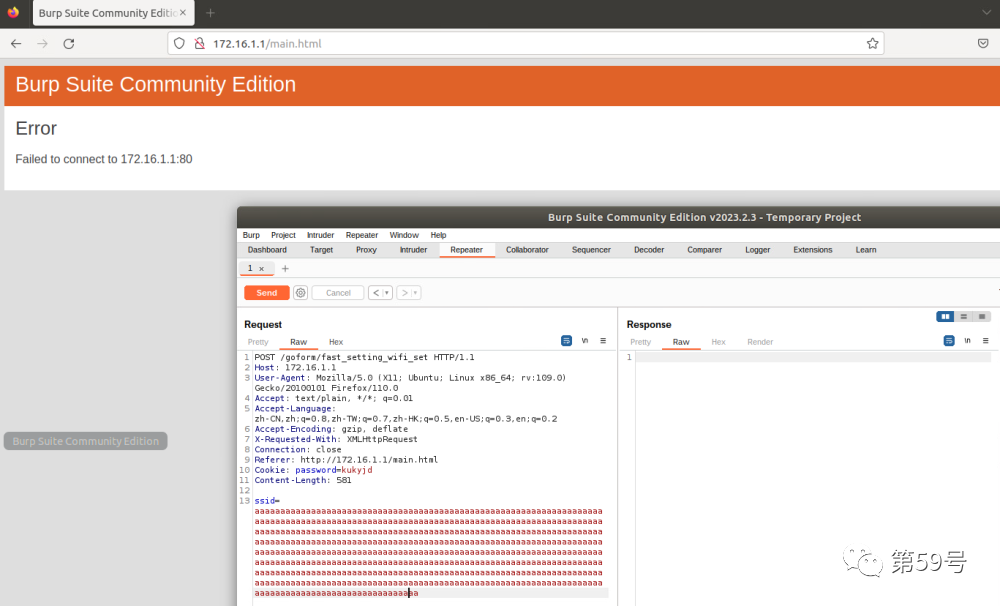The height and width of the screenshot is (606, 1000).
Task: Open the Burp menu
Action: [251, 235]
